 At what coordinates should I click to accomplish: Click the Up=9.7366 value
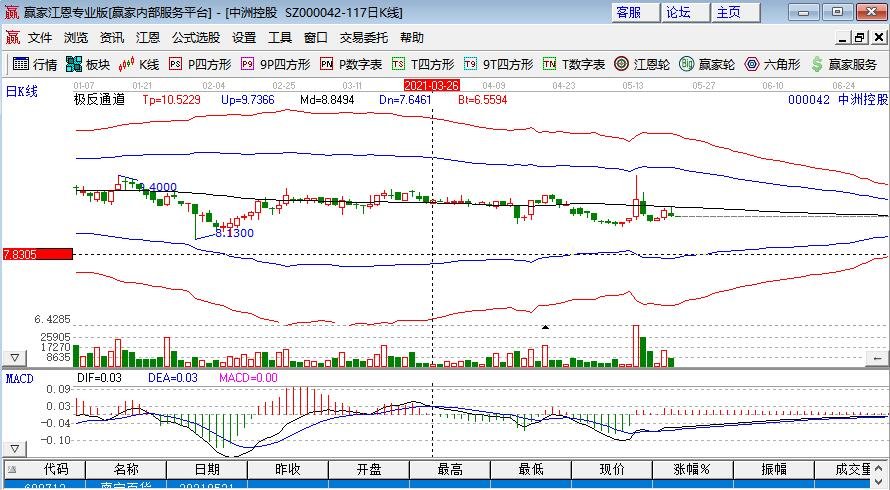pyautogui.click(x=247, y=100)
